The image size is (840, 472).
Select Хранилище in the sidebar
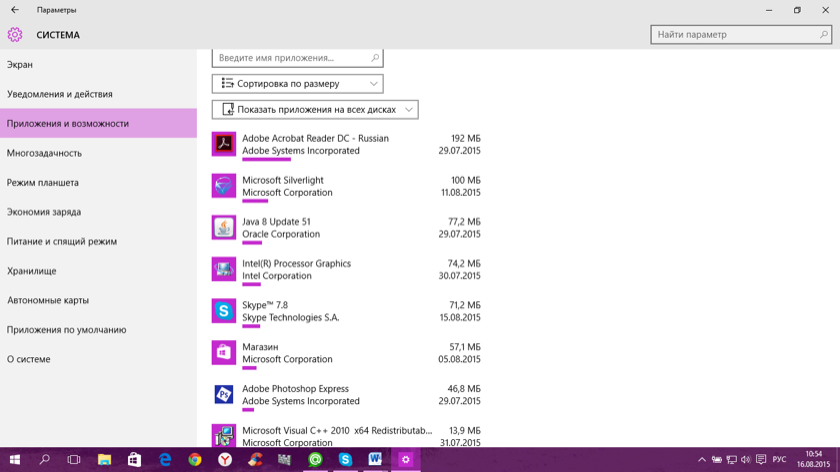coord(32,271)
